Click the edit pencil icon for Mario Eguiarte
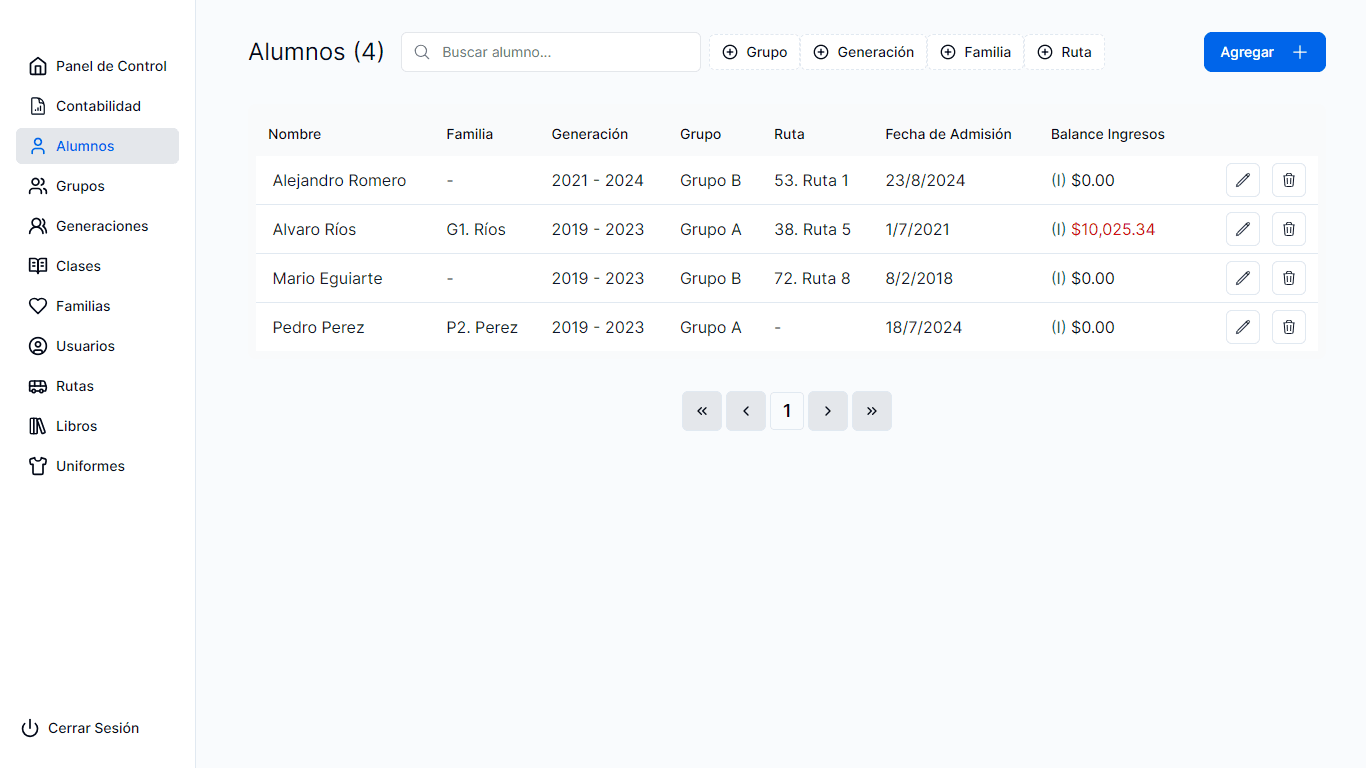Viewport: 1366px width, 768px height. coord(1242,278)
